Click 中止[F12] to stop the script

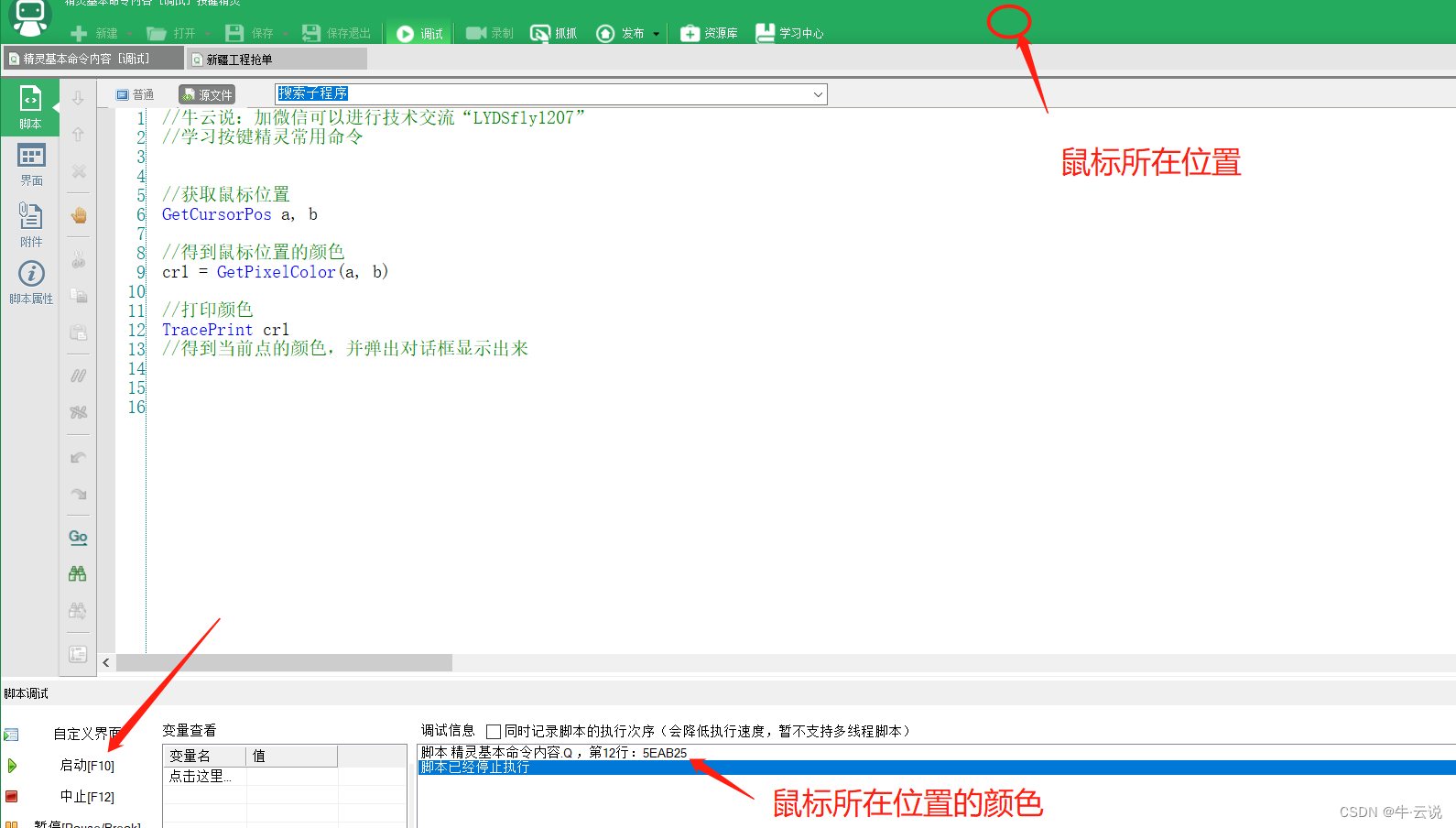(x=87, y=797)
